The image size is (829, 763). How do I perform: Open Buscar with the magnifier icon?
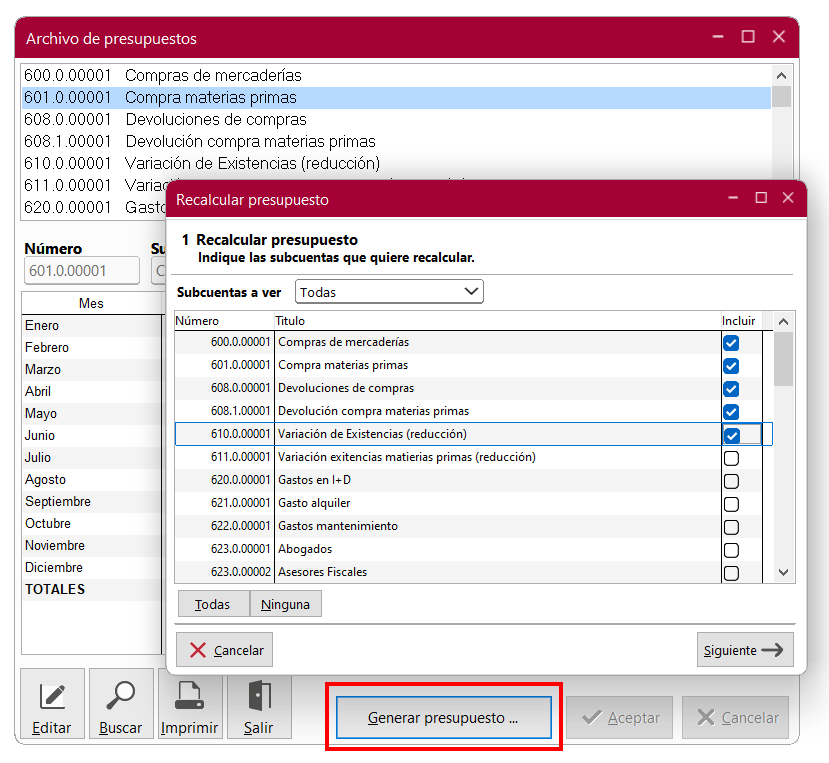click(121, 705)
